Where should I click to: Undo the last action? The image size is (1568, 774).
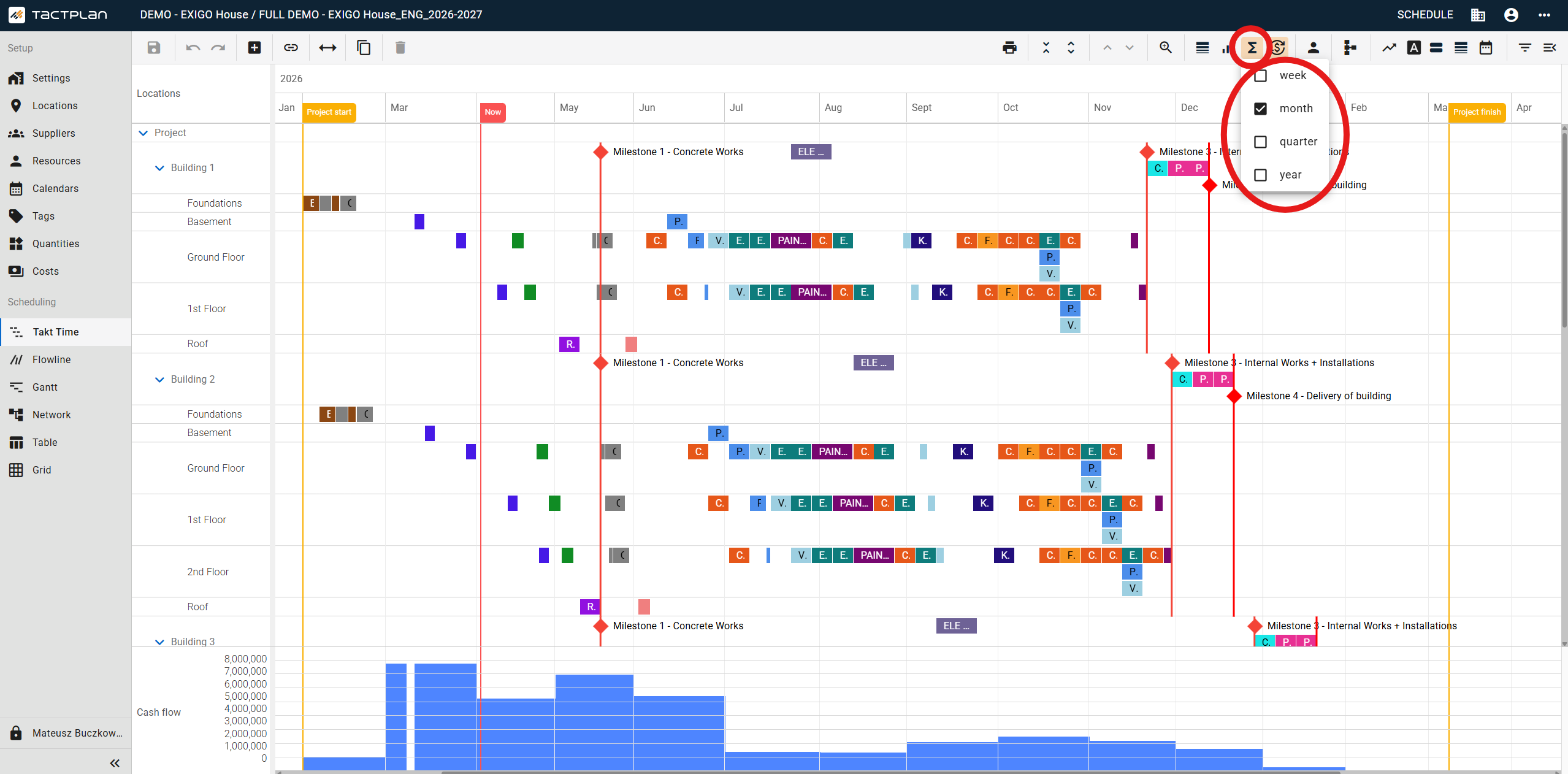193,48
